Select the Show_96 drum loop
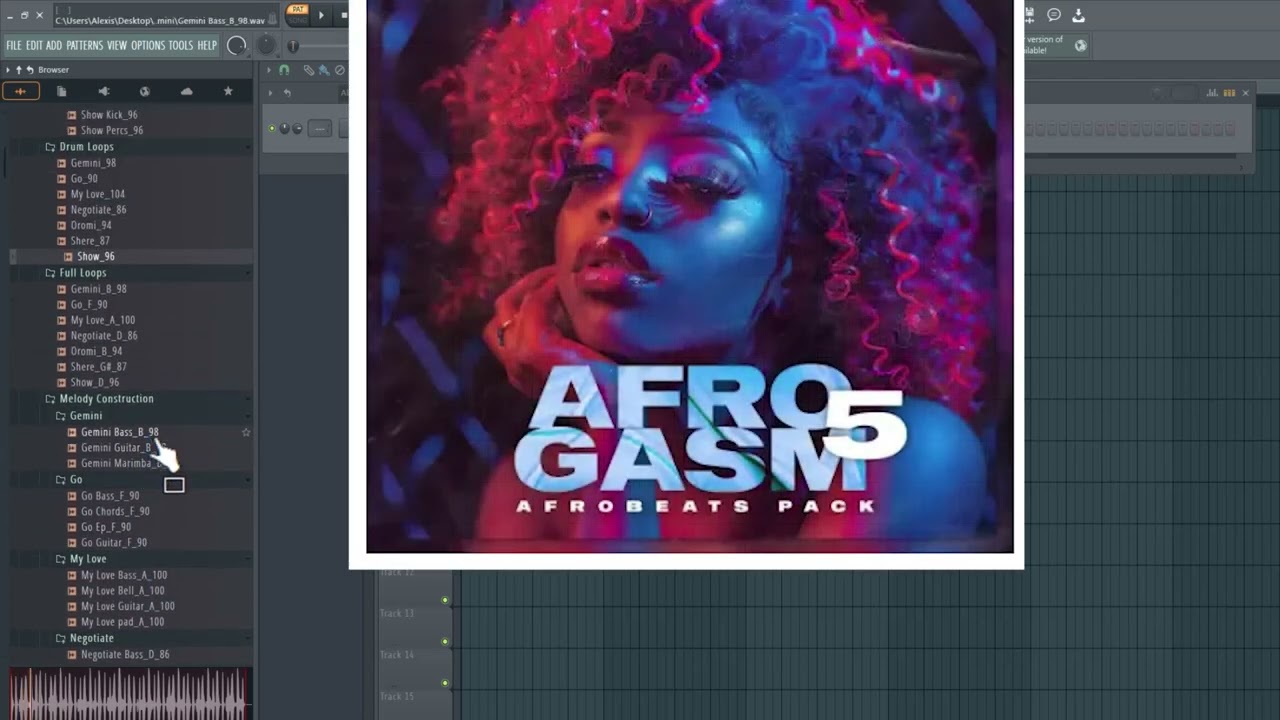Screen dimensions: 1280x720 pyautogui.click(x=95, y=257)
